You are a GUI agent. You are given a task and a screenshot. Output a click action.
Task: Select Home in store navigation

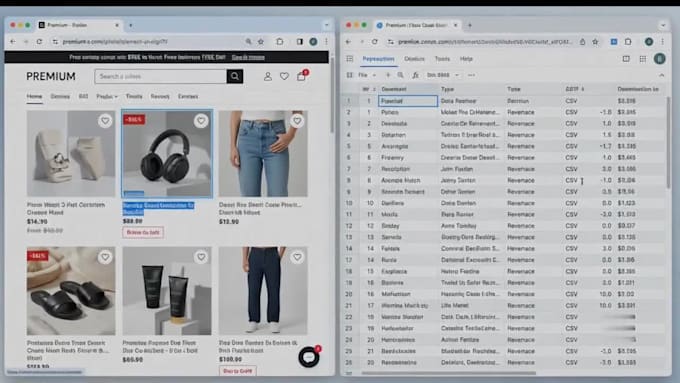pyautogui.click(x=34, y=96)
